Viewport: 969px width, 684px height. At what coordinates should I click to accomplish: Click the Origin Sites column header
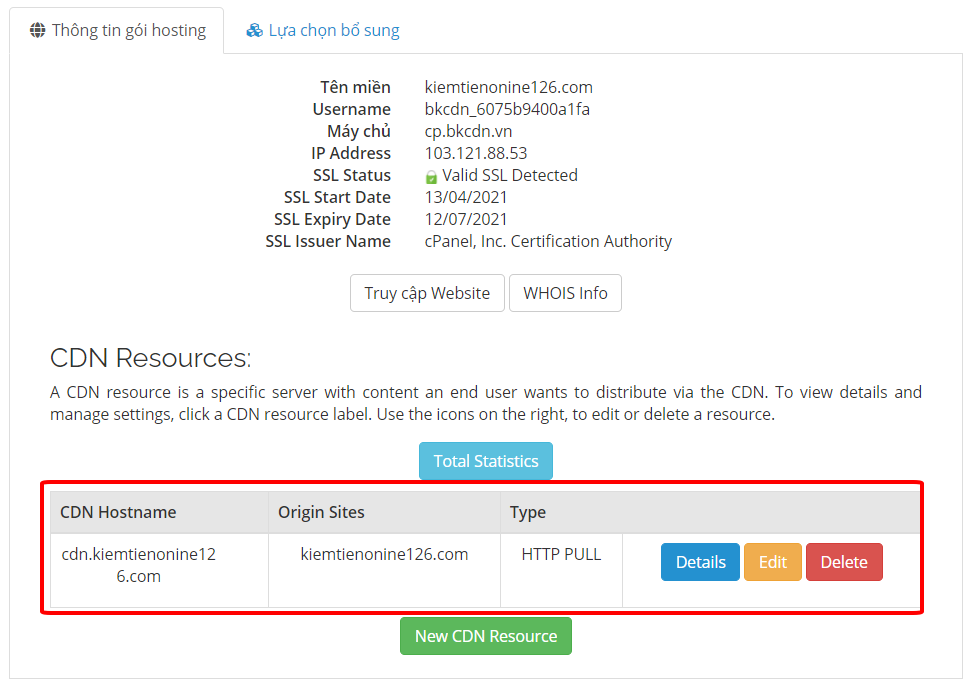click(x=321, y=512)
